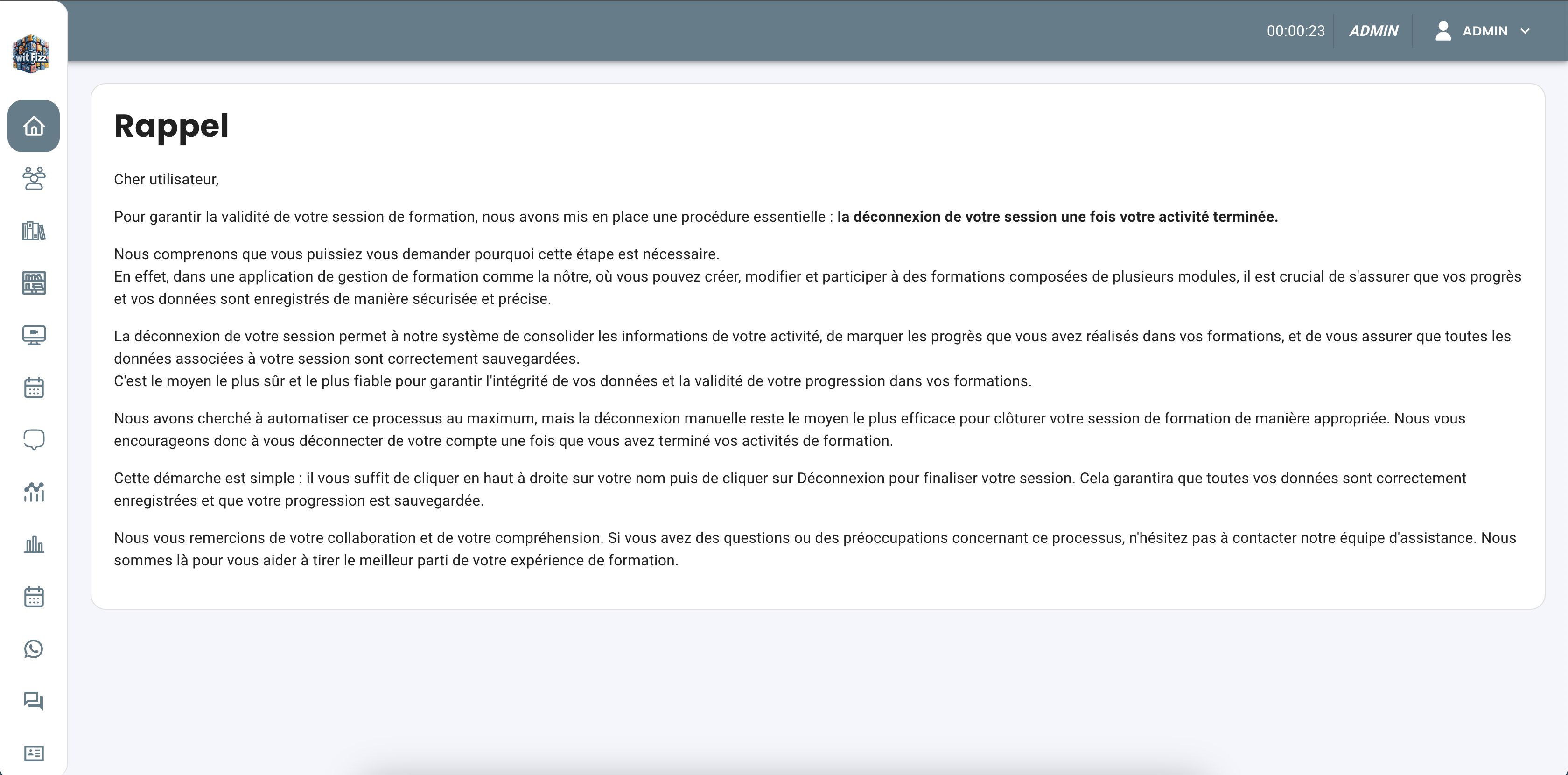Click the line 'Nous comprenons que vous puissiez vous demander'
1568x775 pixels.
(416, 254)
